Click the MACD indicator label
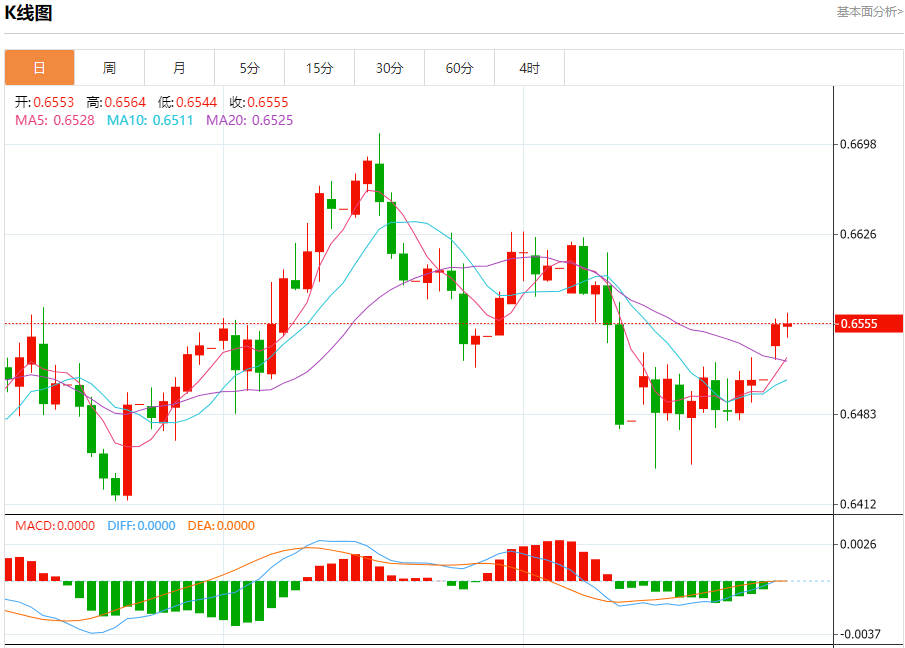This screenshot has width=905, height=648. click(x=55, y=526)
